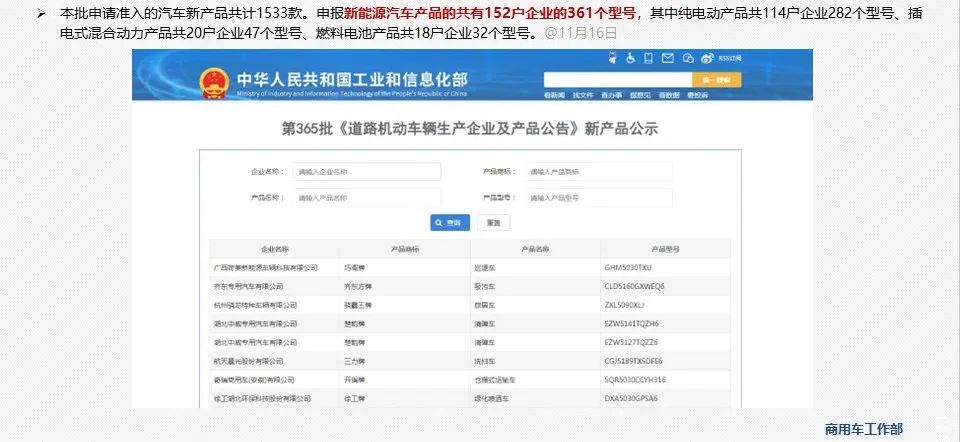
Task: Open the 找文件 navigation item
Action: (582, 95)
